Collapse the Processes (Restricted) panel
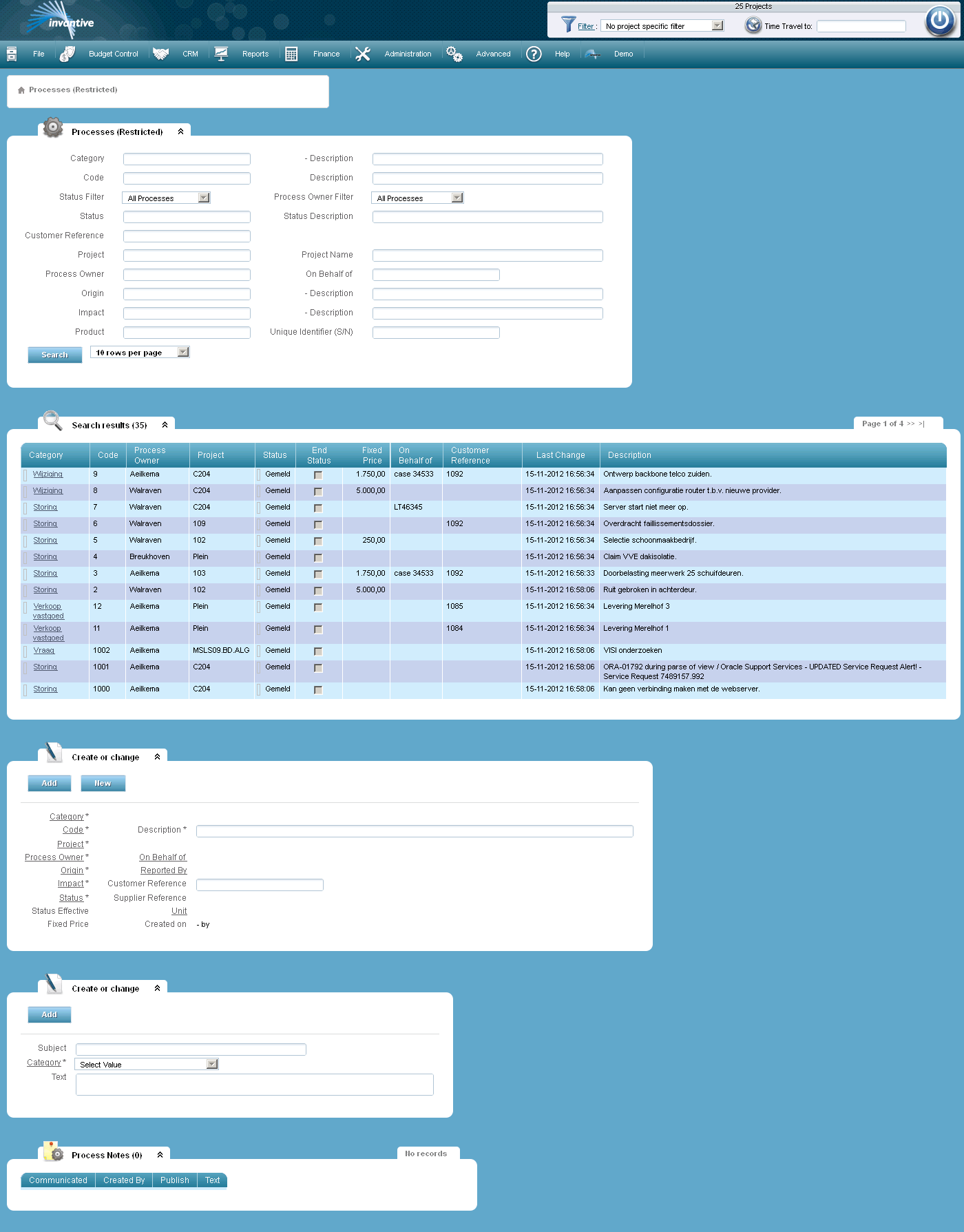This screenshot has height=1232, width=964. [x=180, y=132]
